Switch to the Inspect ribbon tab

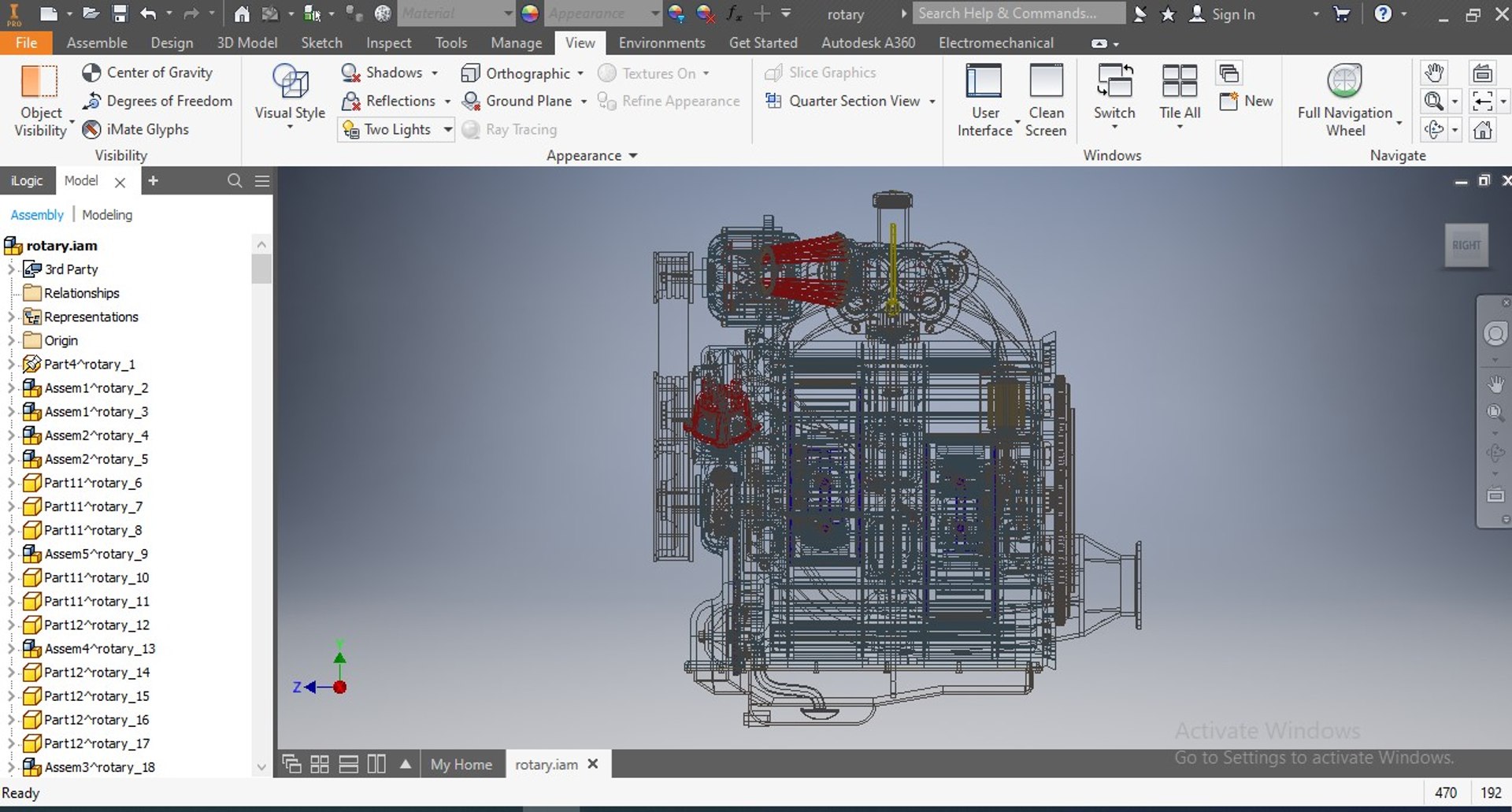click(388, 43)
